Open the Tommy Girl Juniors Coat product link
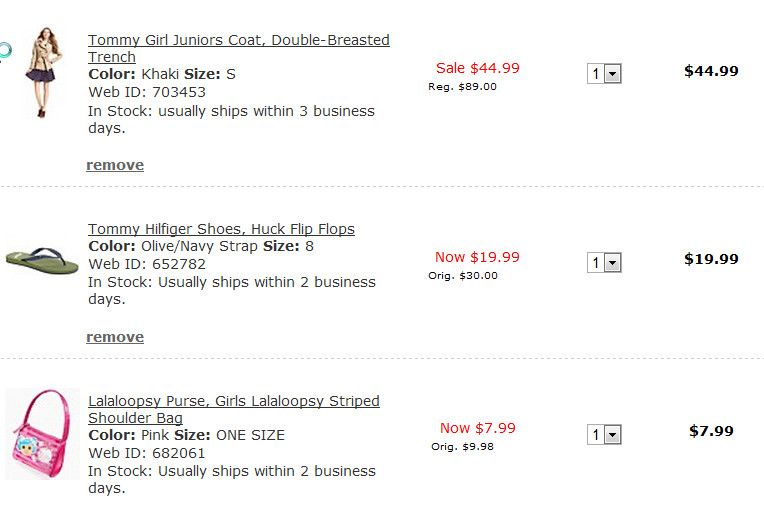The height and width of the screenshot is (506, 764). pos(238,41)
